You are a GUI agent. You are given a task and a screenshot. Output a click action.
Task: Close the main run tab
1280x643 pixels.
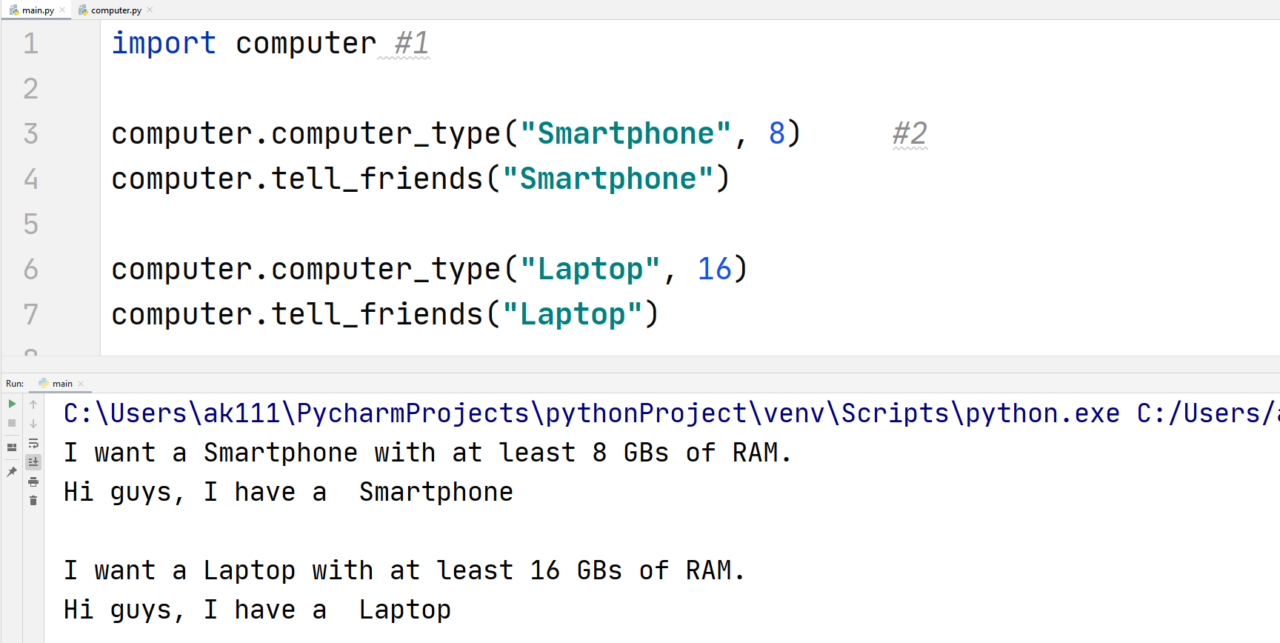[x=81, y=383]
